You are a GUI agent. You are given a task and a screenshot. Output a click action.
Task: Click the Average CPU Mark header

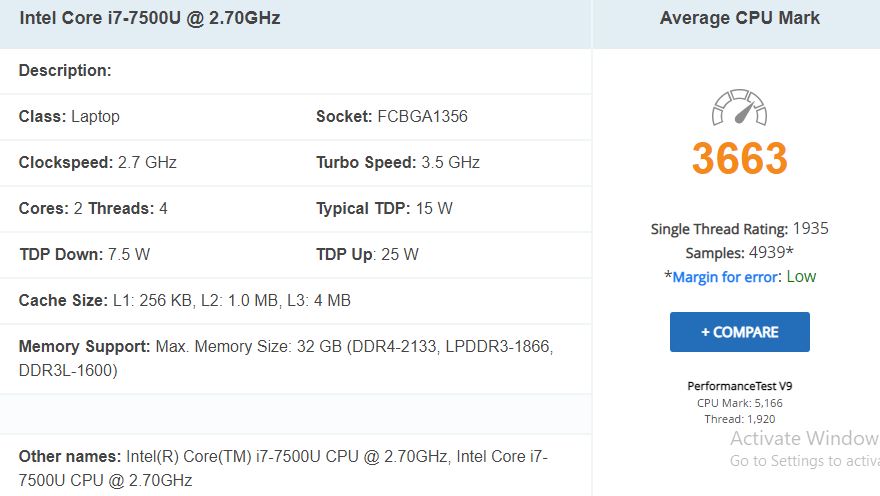[739, 18]
